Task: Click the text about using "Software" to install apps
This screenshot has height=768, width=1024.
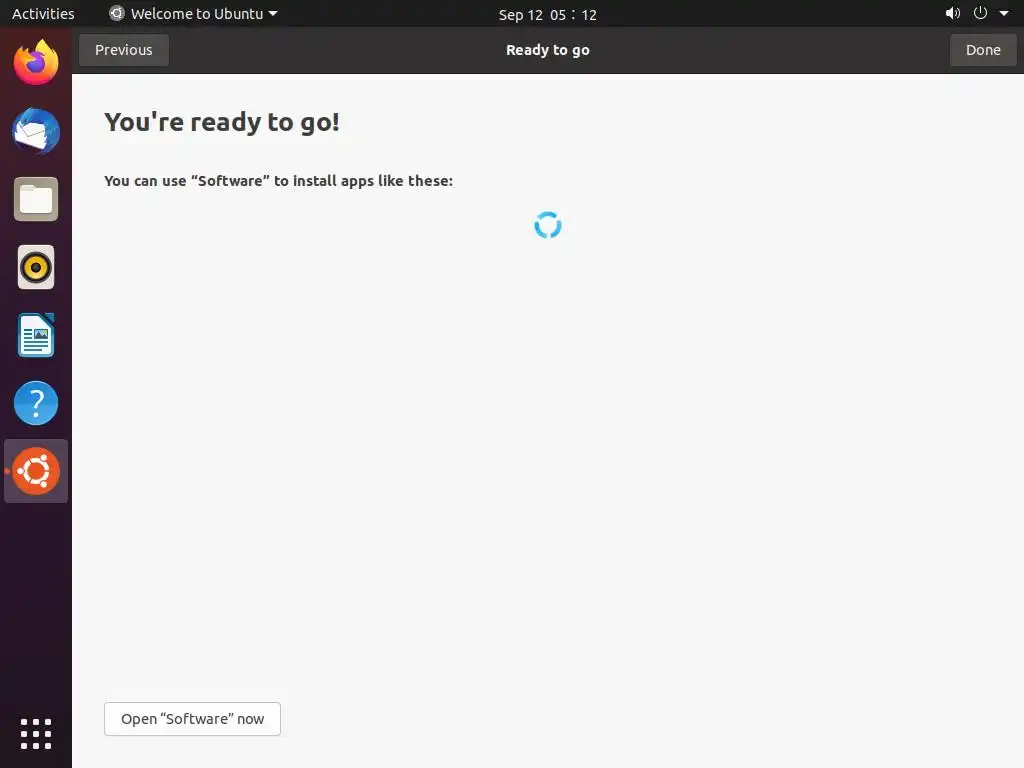Action: pyautogui.click(x=279, y=181)
